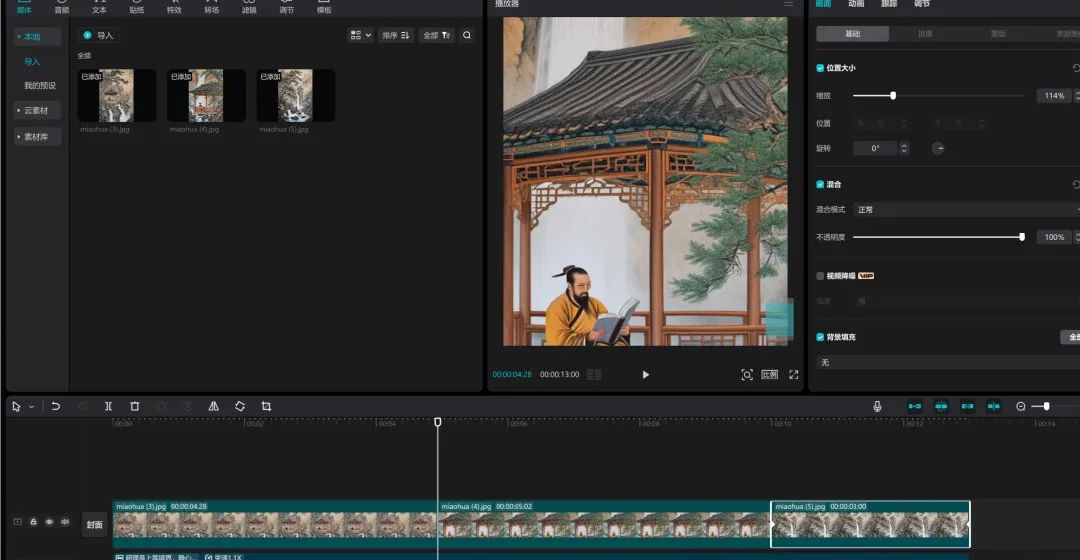Expand the 云素材 cloud materials section
Viewport: 1080px width, 560px height.
pyautogui.click(x=37, y=110)
